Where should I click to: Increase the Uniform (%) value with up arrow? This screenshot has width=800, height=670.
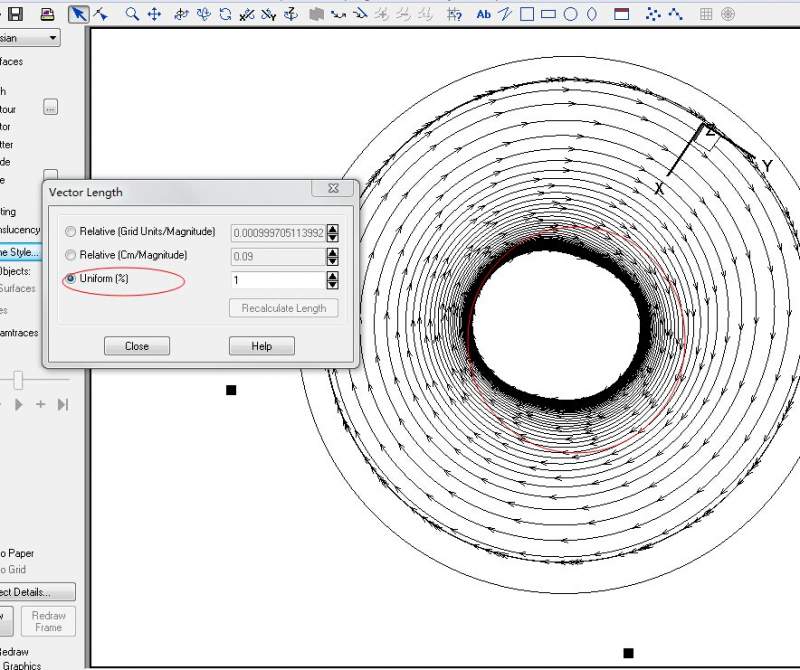(332, 276)
